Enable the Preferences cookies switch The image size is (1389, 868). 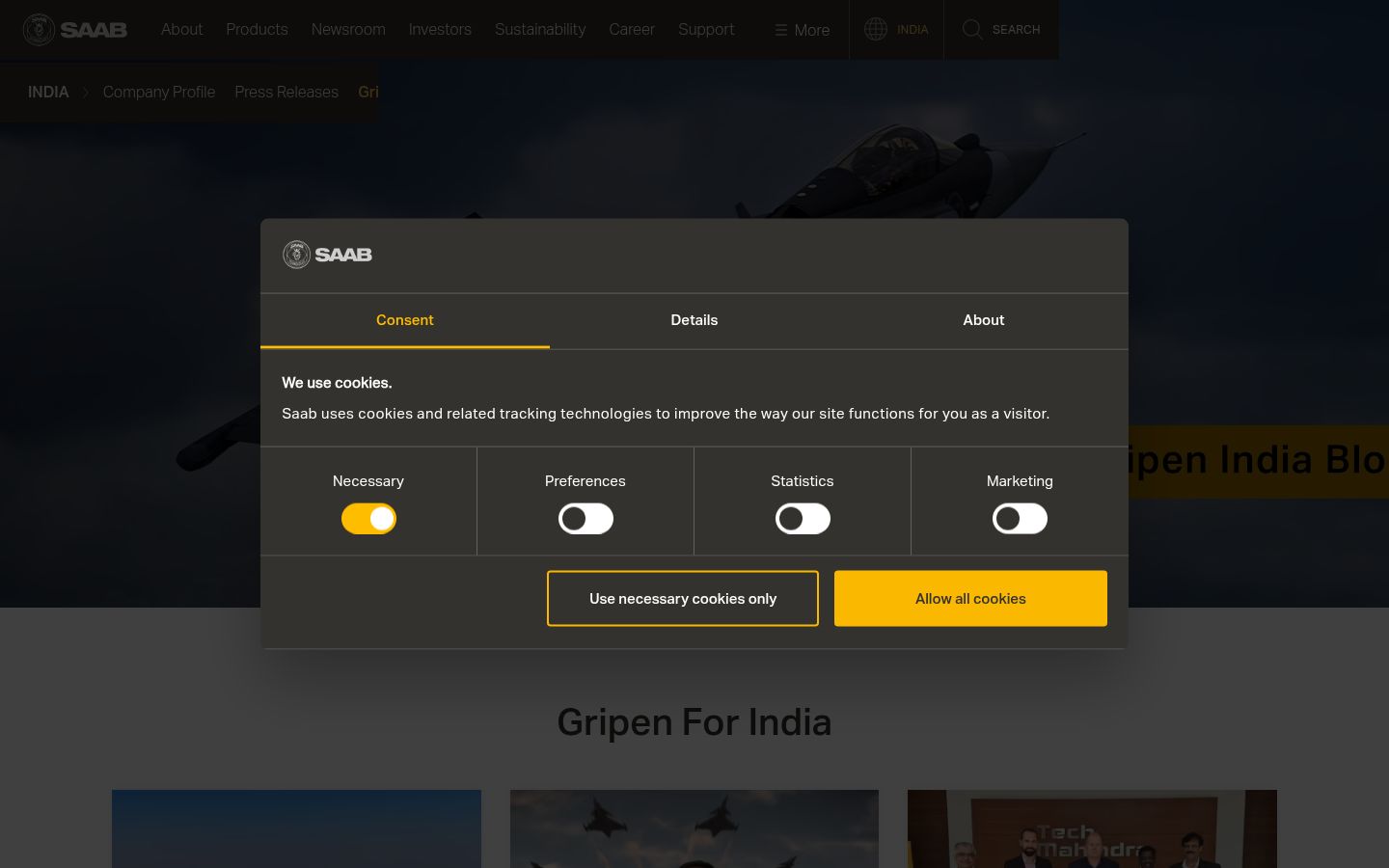(586, 519)
